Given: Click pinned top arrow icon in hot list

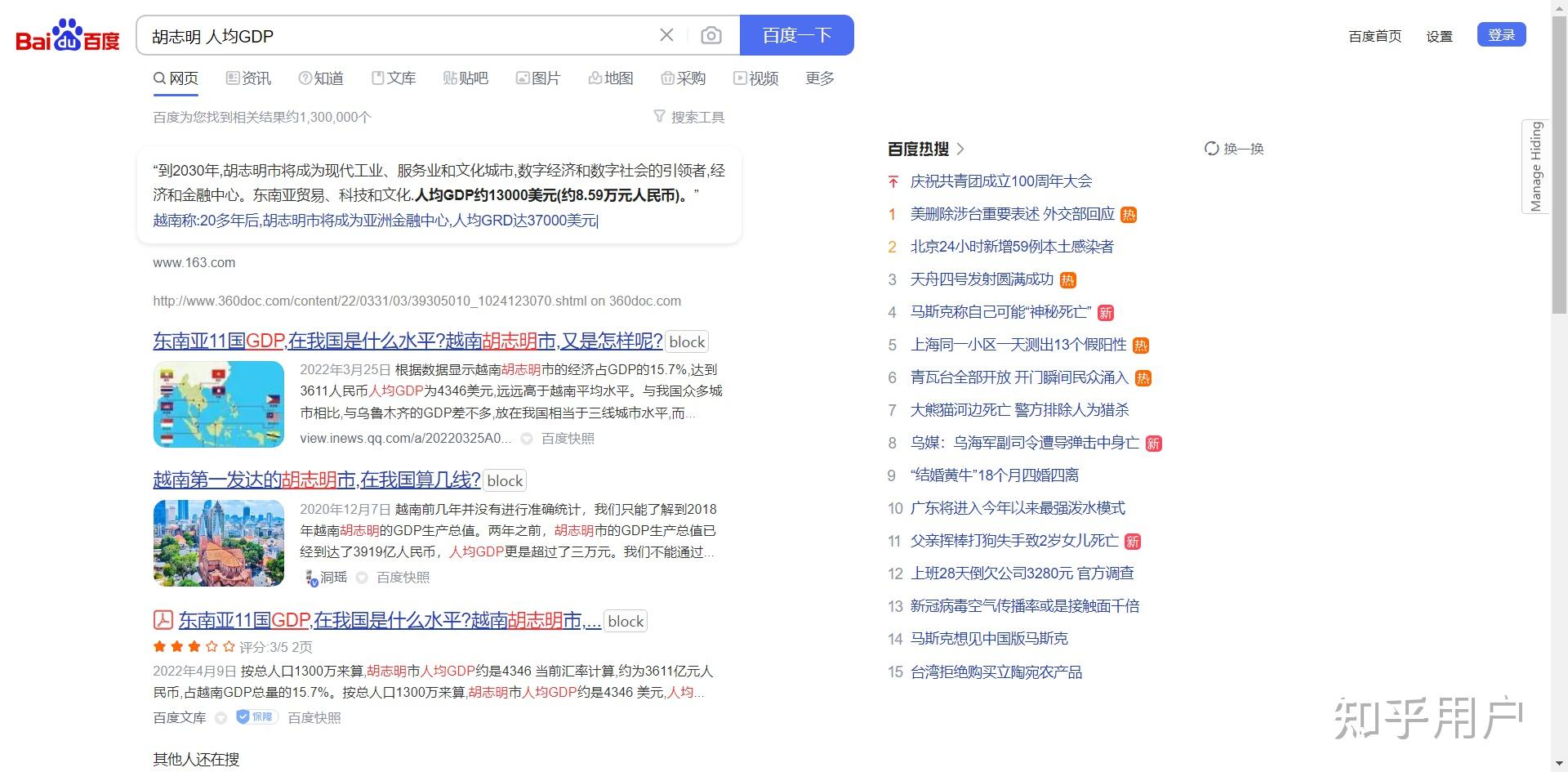Looking at the screenshot, I should (x=893, y=181).
